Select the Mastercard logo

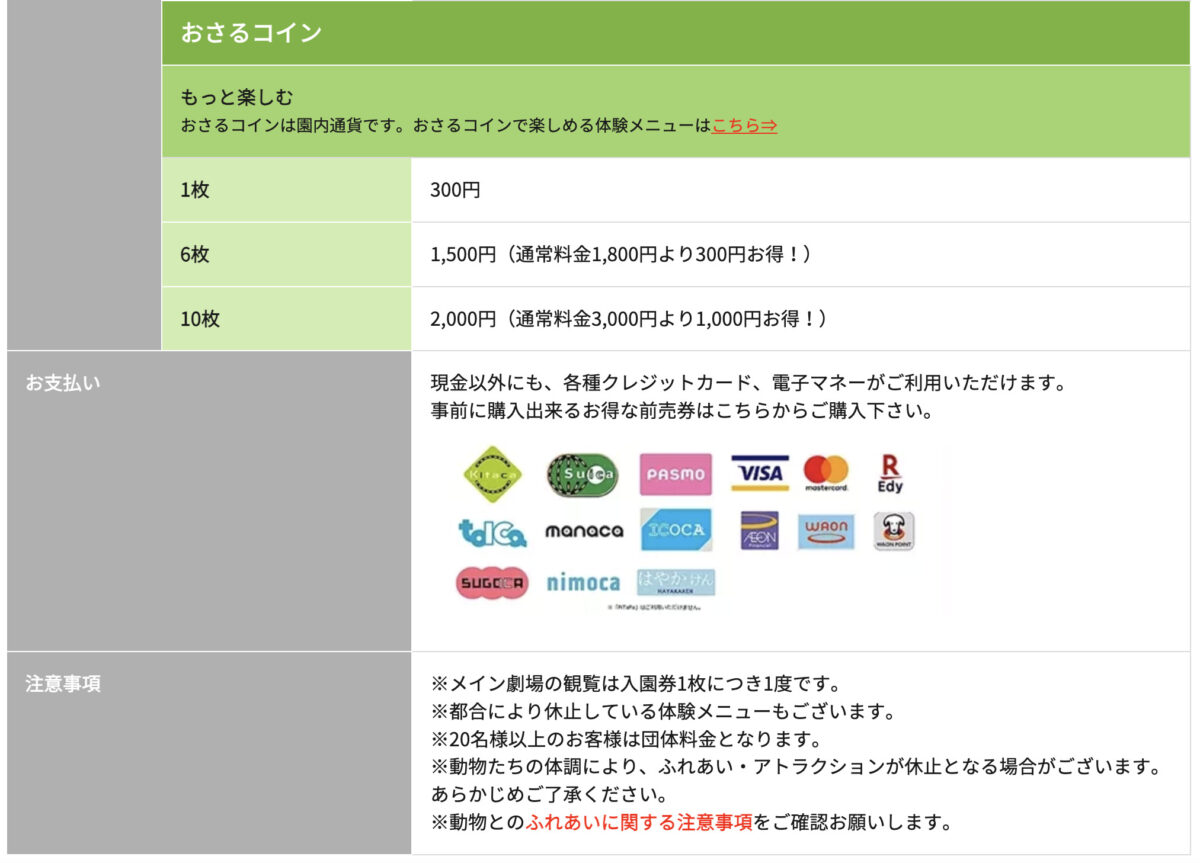[x=826, y=473]
